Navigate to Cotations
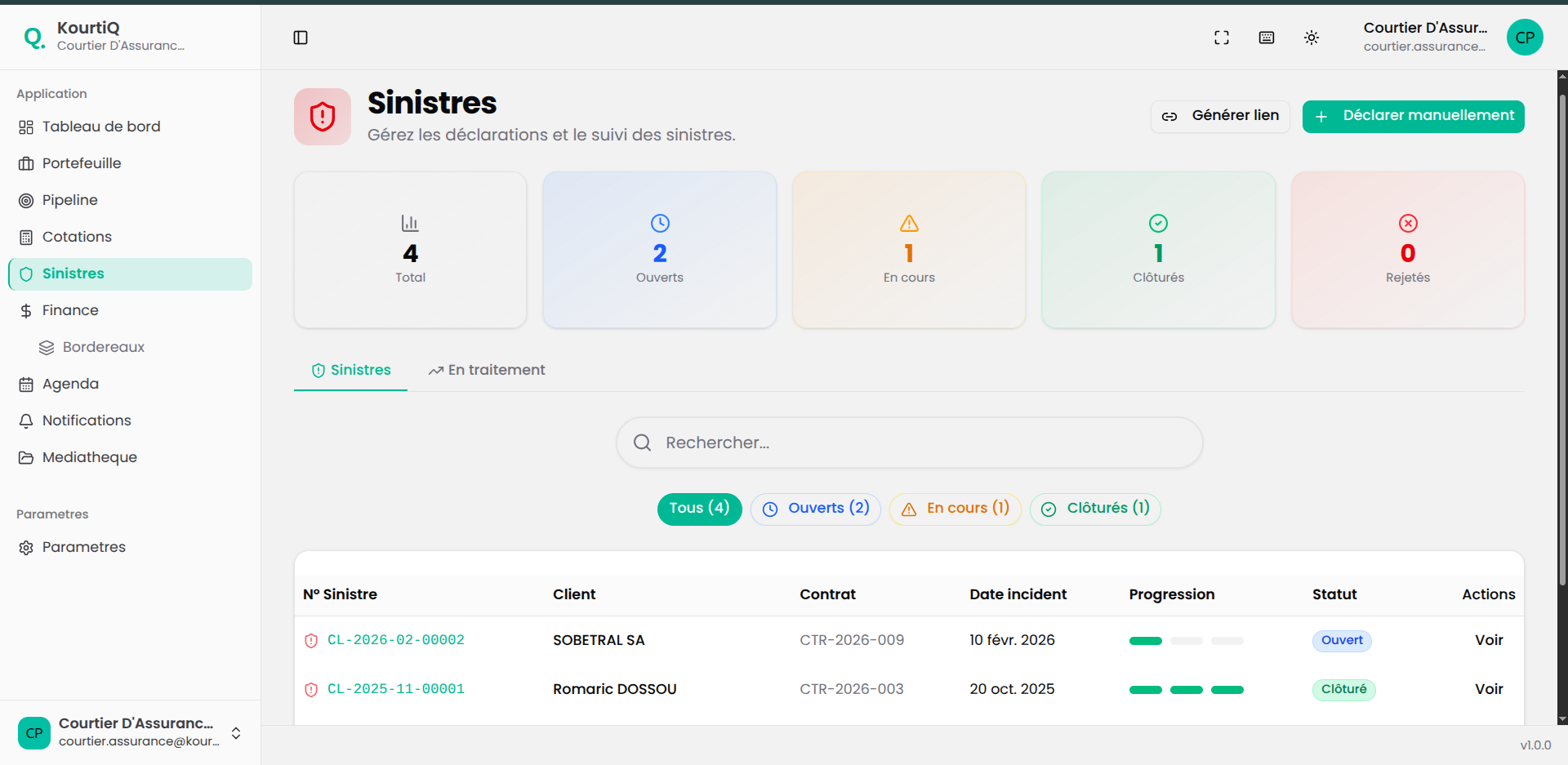The image size is (1568, 765). click(x=76, y=237)
